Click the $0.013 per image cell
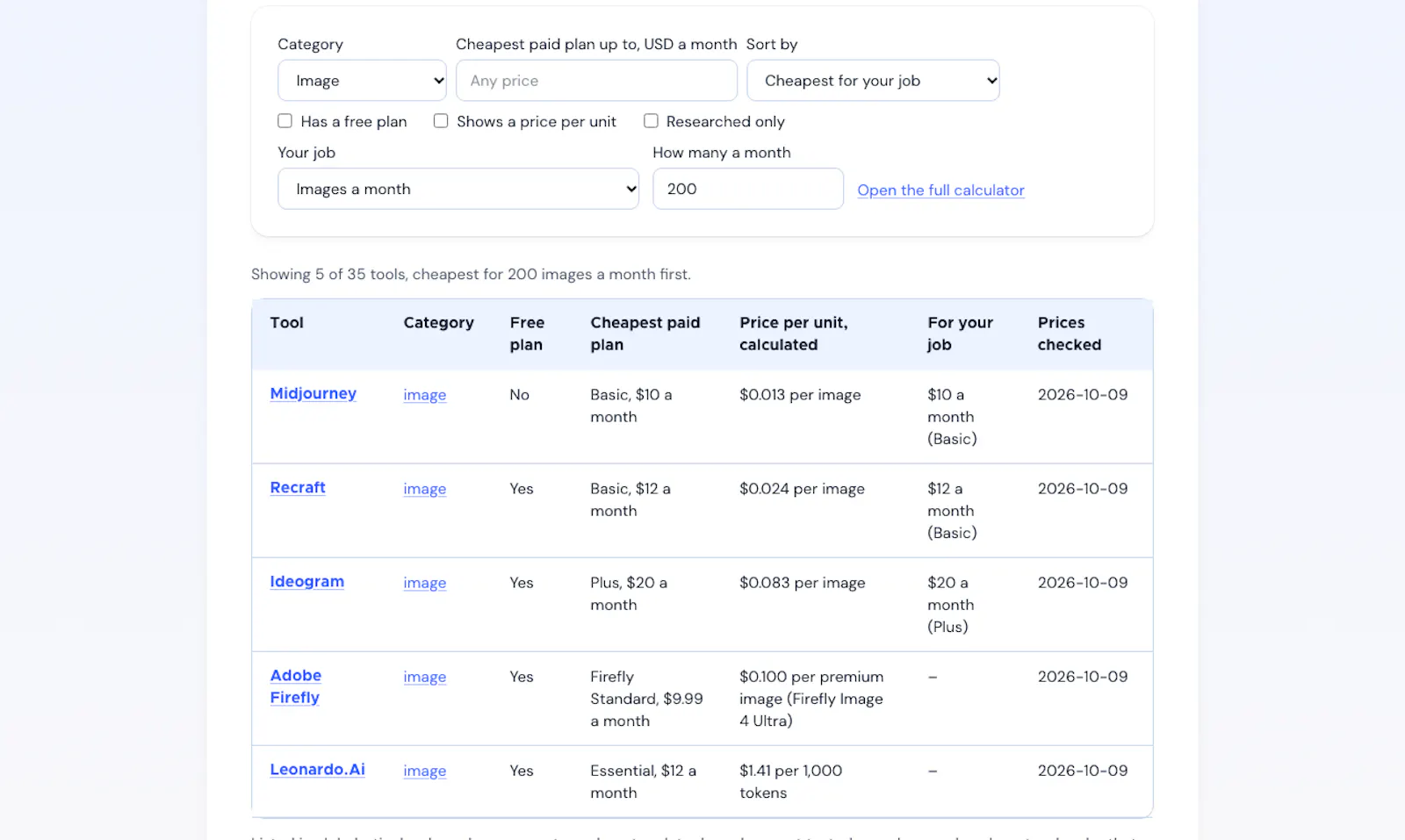Image resolution: width=1405 pixels, height=840 pixels. pos(800,395)
